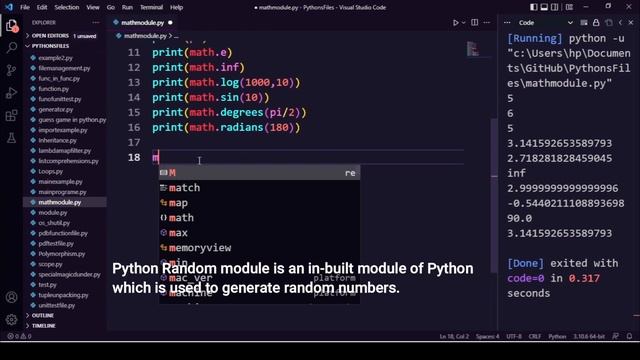
Task: Open the File menu
Action: point(24,7)
